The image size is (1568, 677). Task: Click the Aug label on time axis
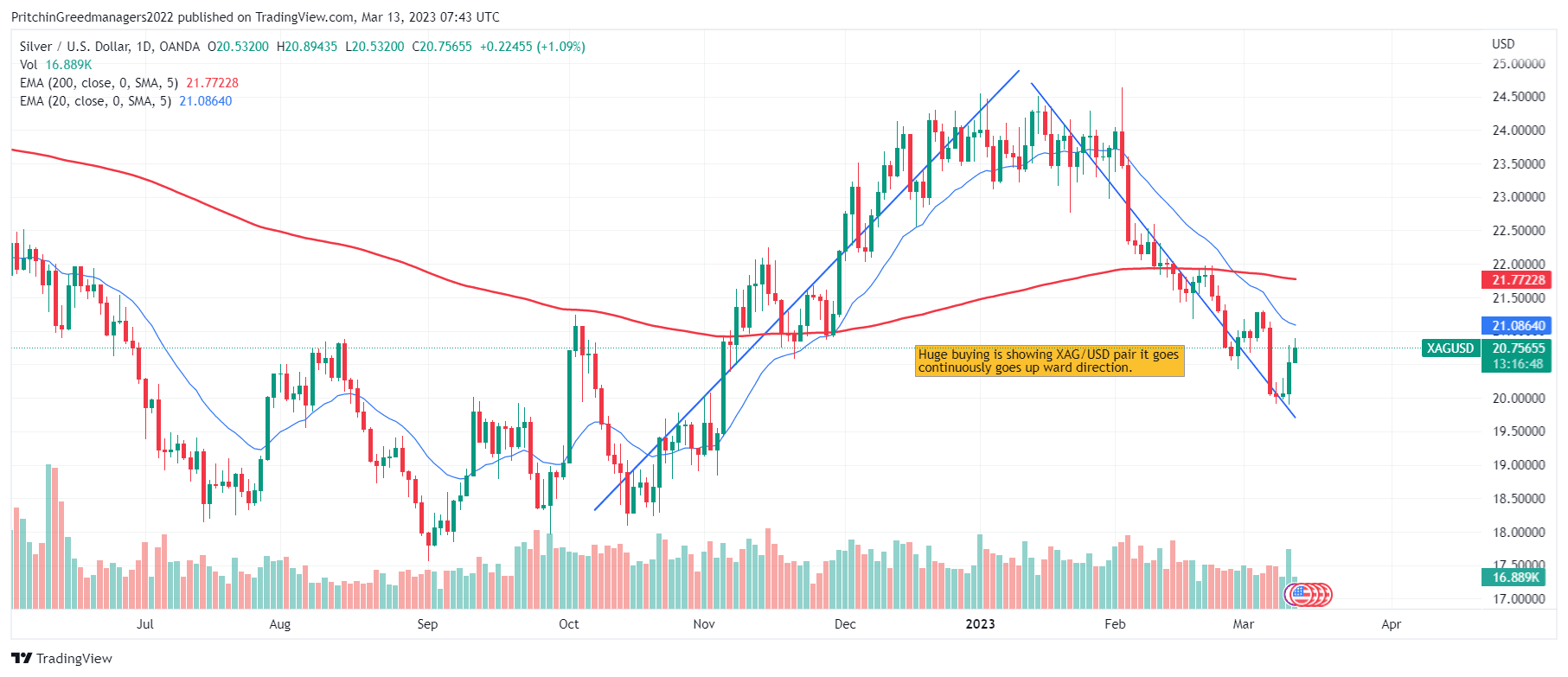point(280,624)
